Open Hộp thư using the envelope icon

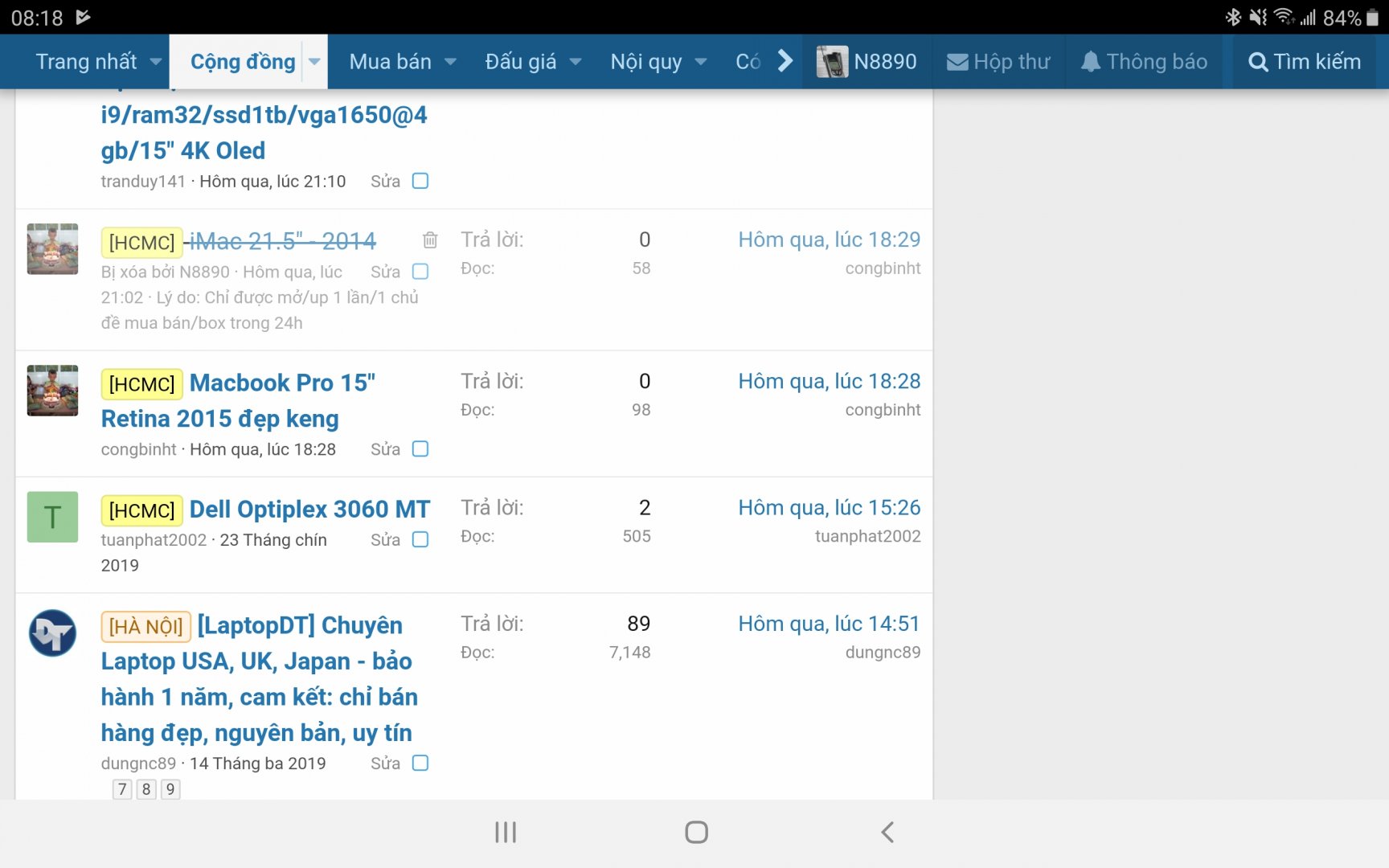tap(957, 61)
